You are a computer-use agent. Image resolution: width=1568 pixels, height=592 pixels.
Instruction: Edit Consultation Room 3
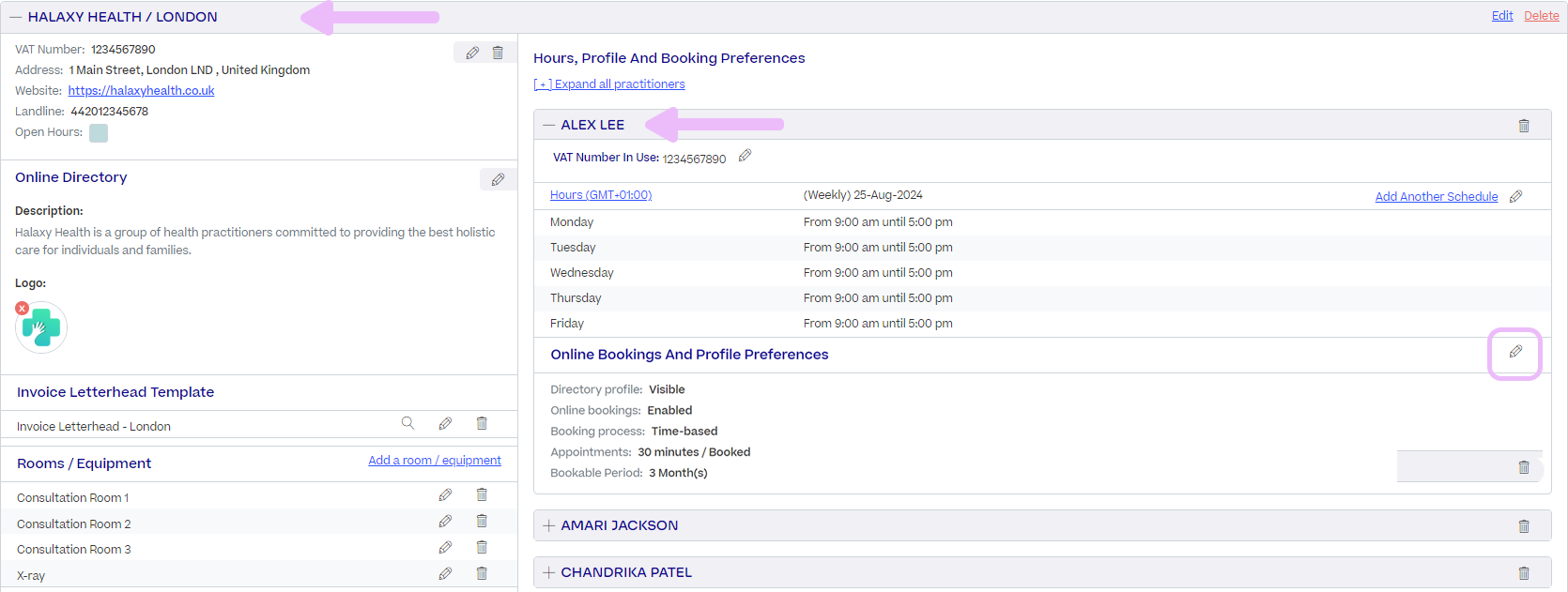[x=445, y=547]
